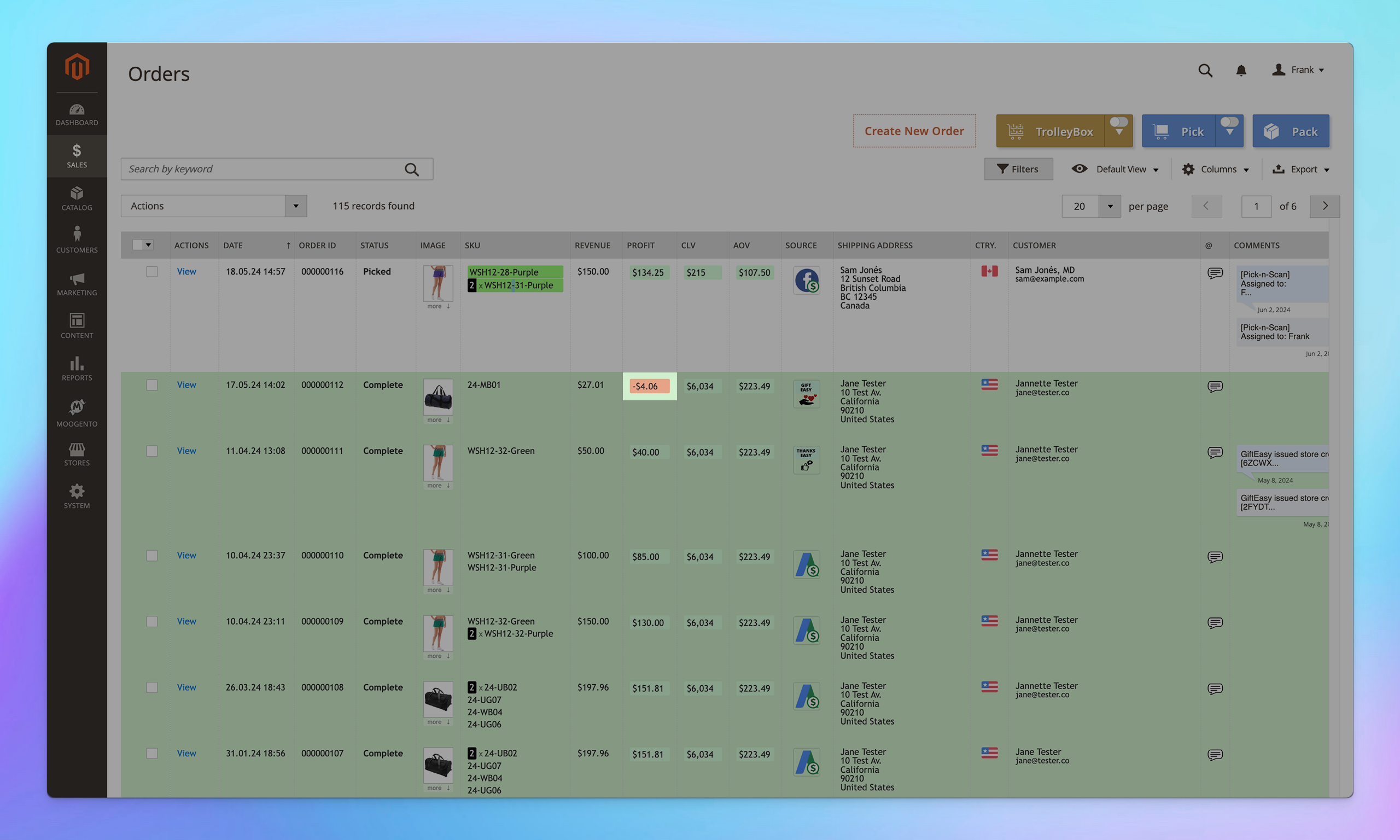Expand the Columns dropdown
Screen dimensions: 1400x840
click(1216, 169)
